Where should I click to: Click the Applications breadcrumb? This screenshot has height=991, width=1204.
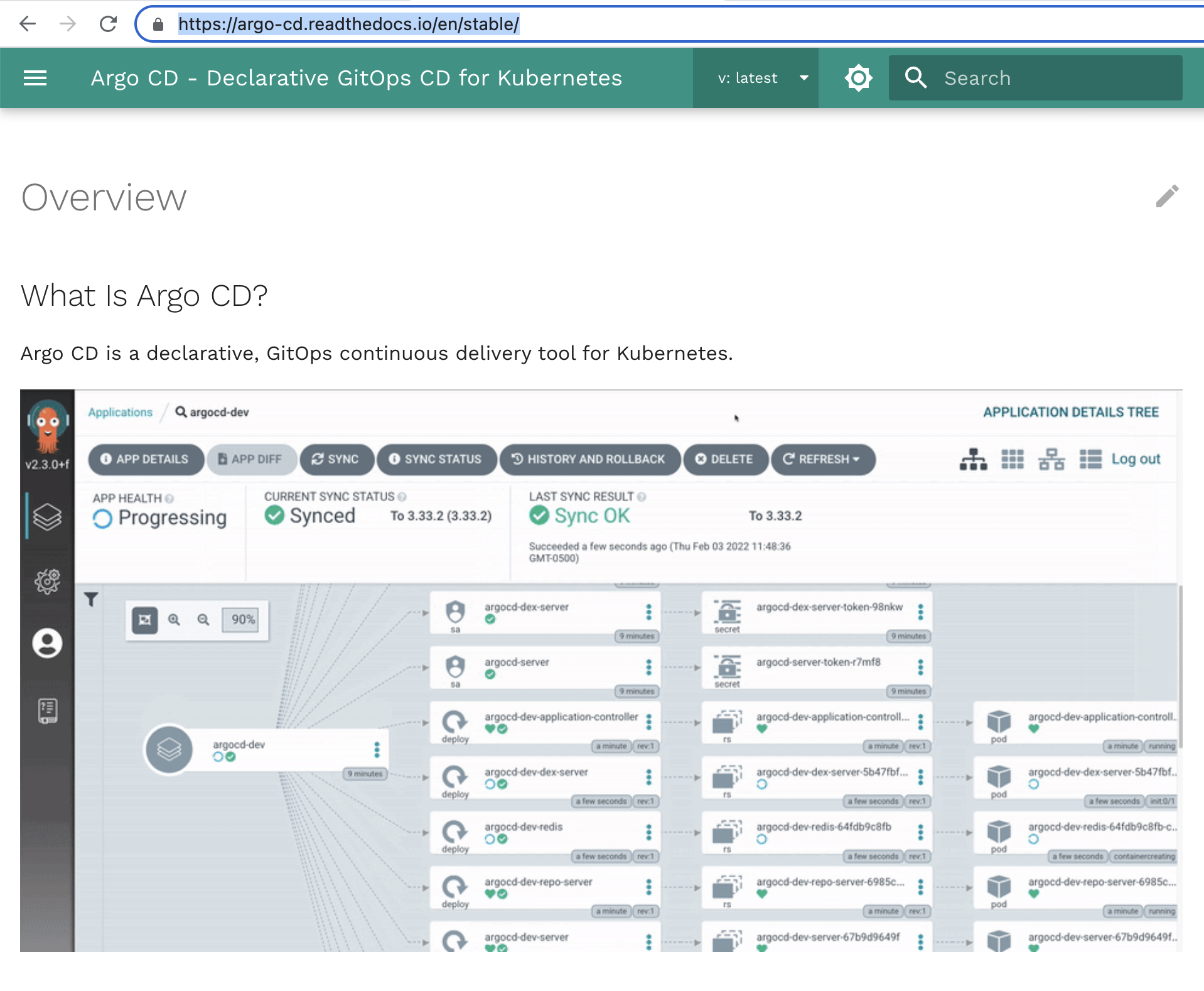pyautogui.click(x=120, y=412)
